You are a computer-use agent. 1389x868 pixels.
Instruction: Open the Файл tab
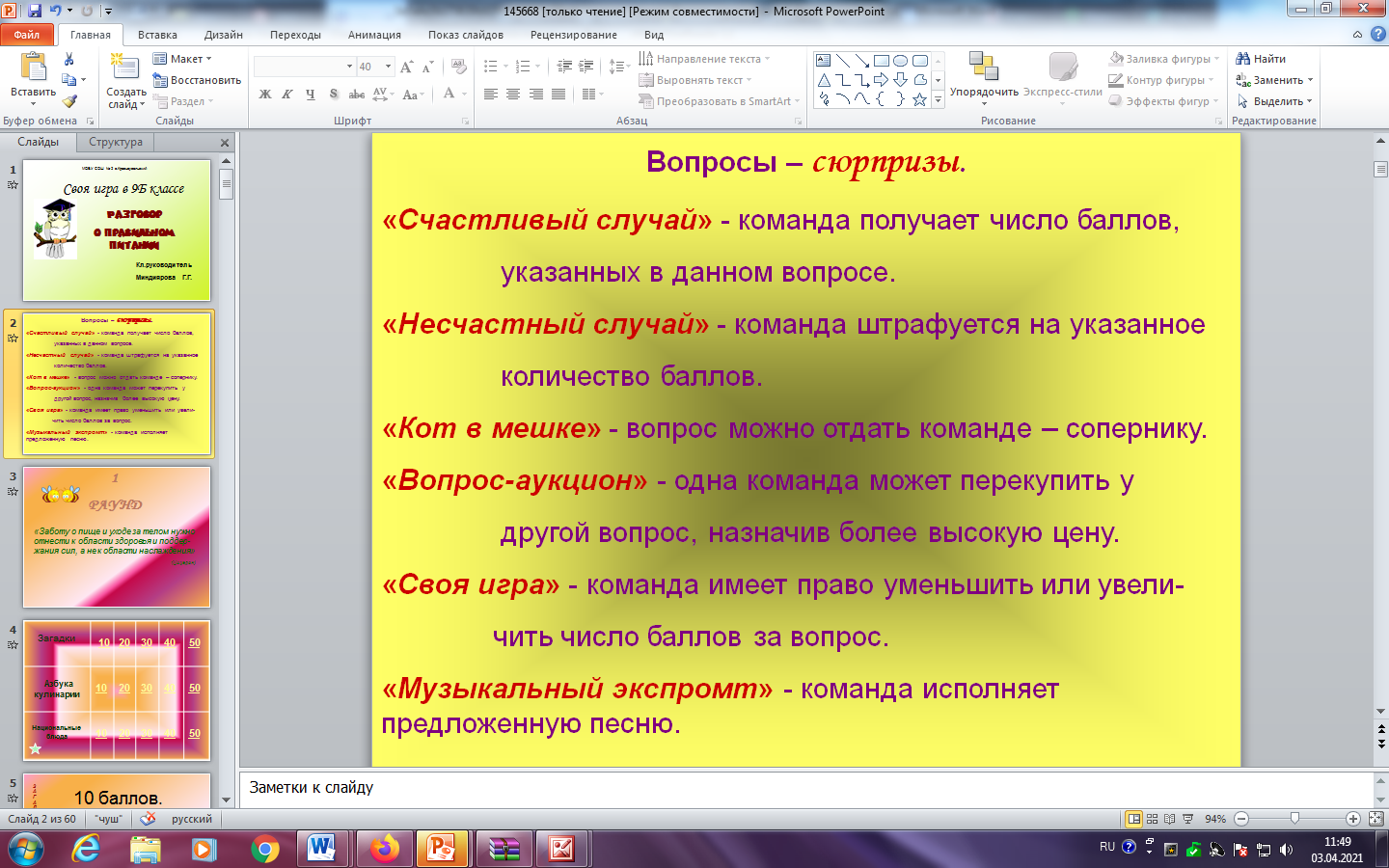27,35
